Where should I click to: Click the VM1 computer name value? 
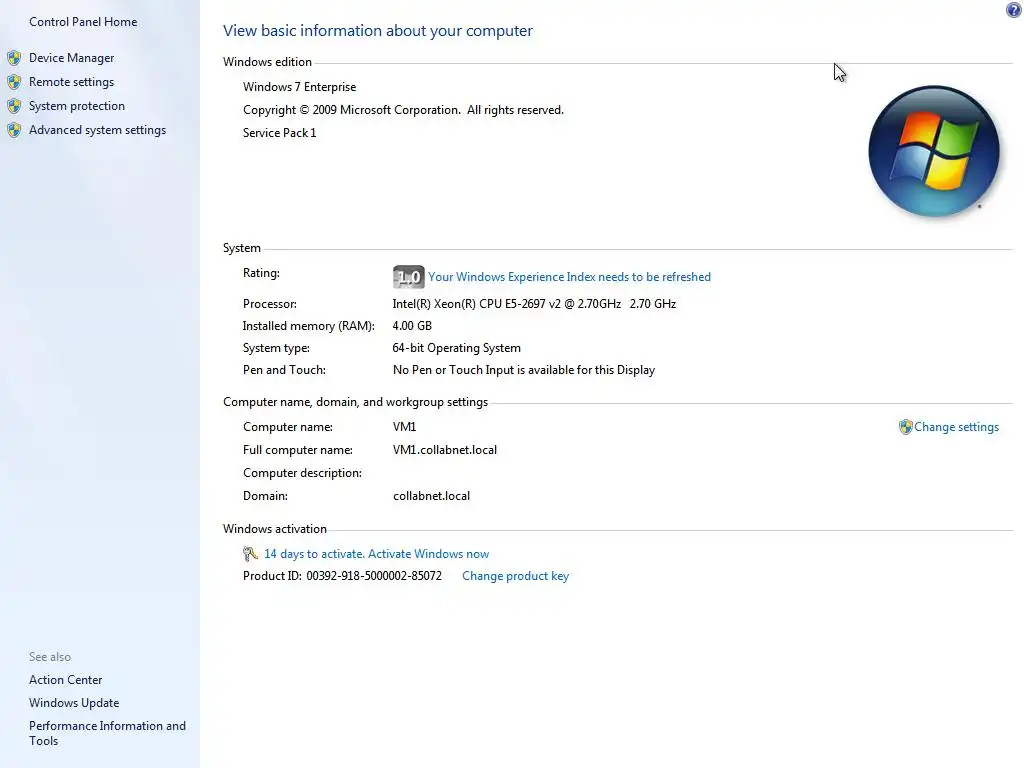tap(404, 427)
